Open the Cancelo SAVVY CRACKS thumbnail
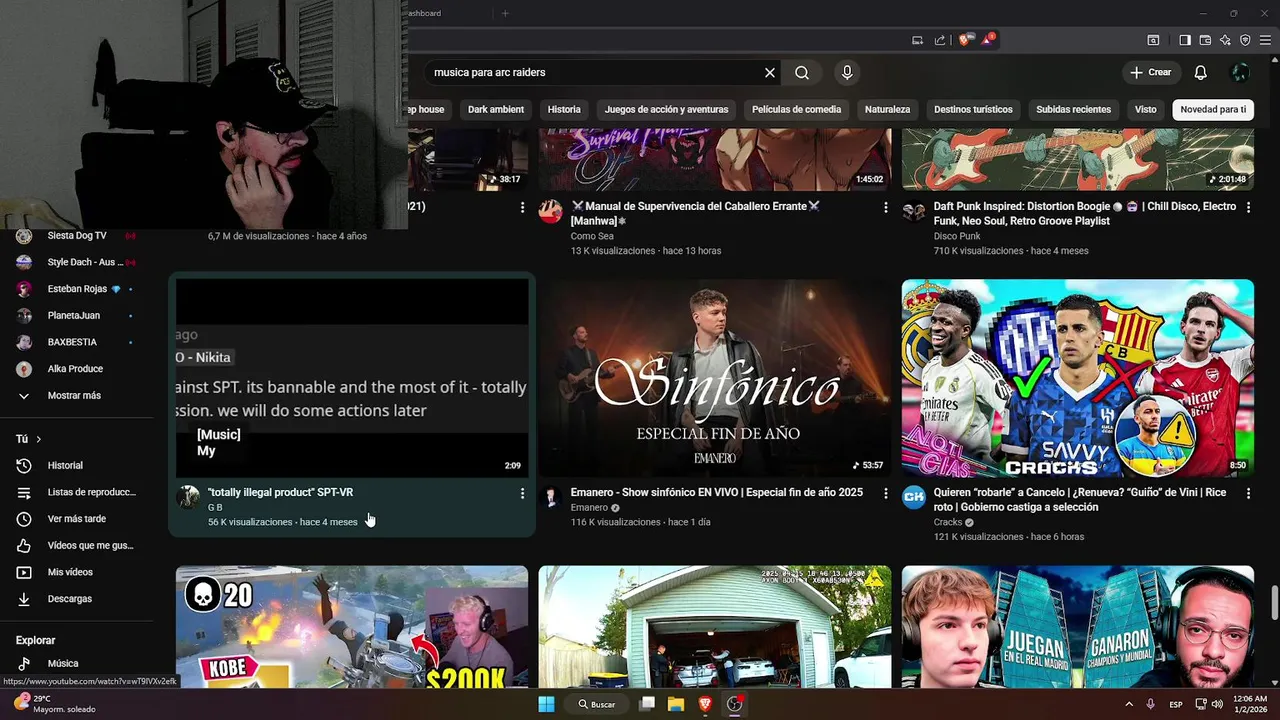 click(x=1078, y=378)
